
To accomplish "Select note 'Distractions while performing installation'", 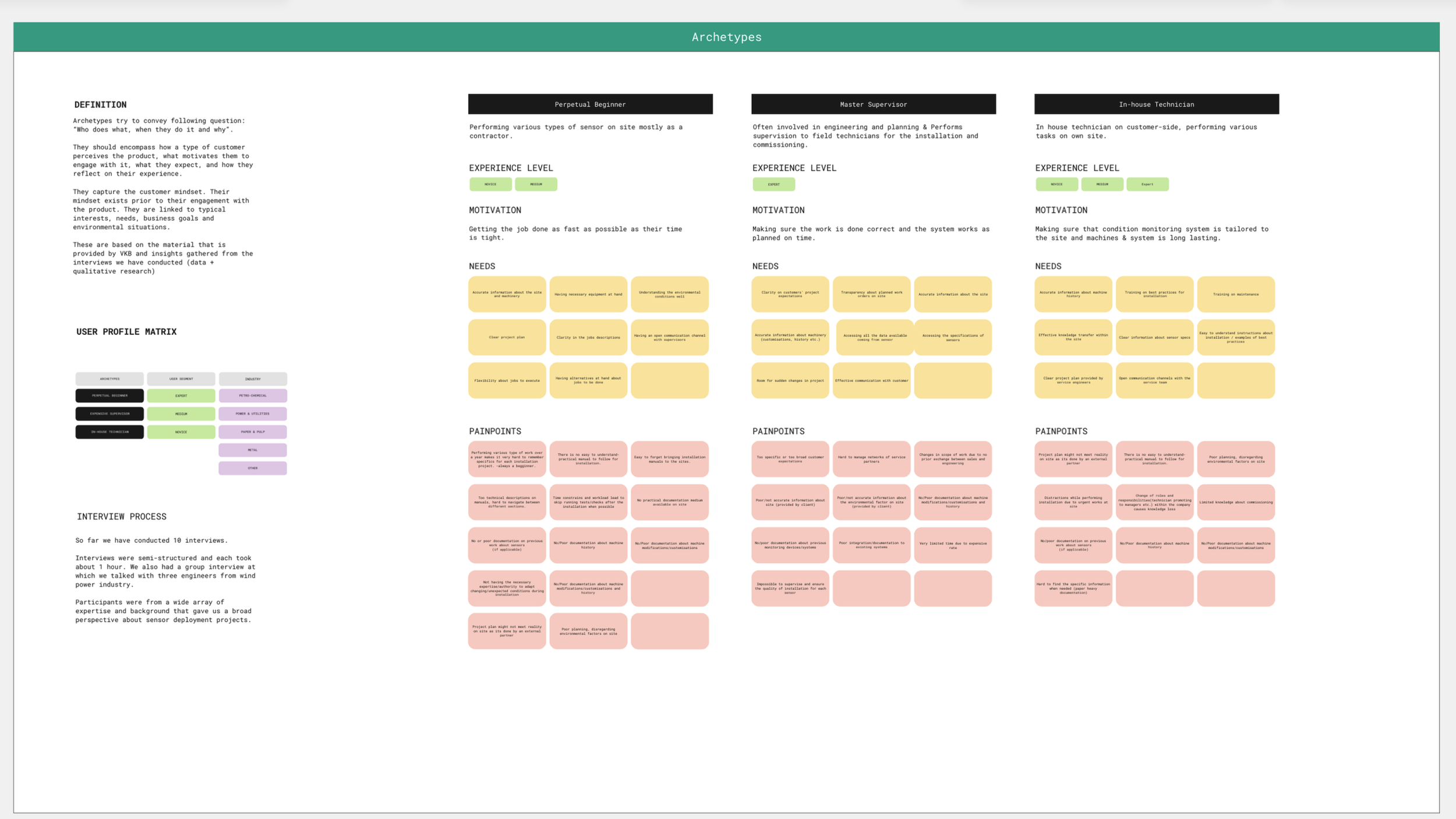I will (x=1073, y=502).
